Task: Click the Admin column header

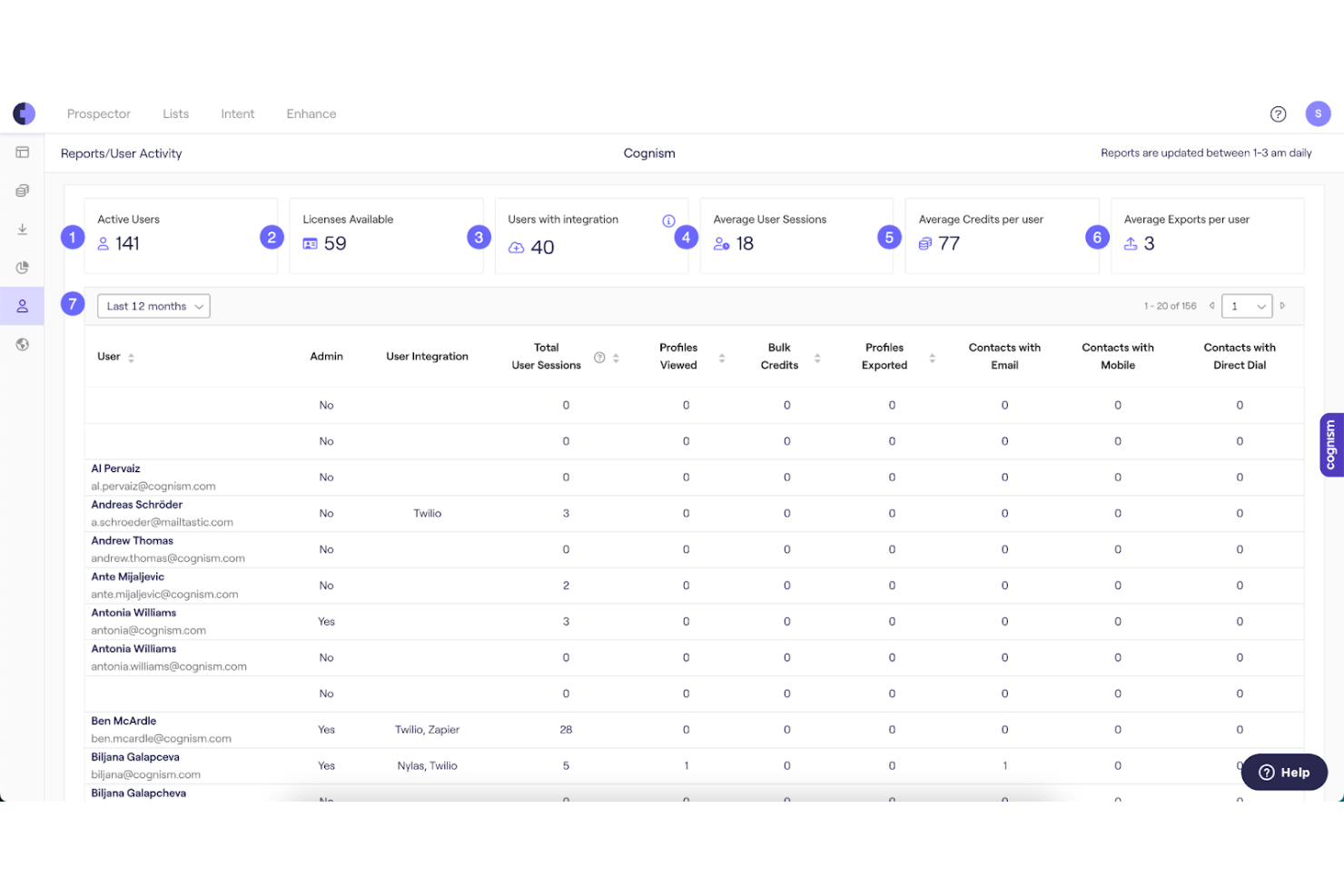Action: tap(326, 357)
